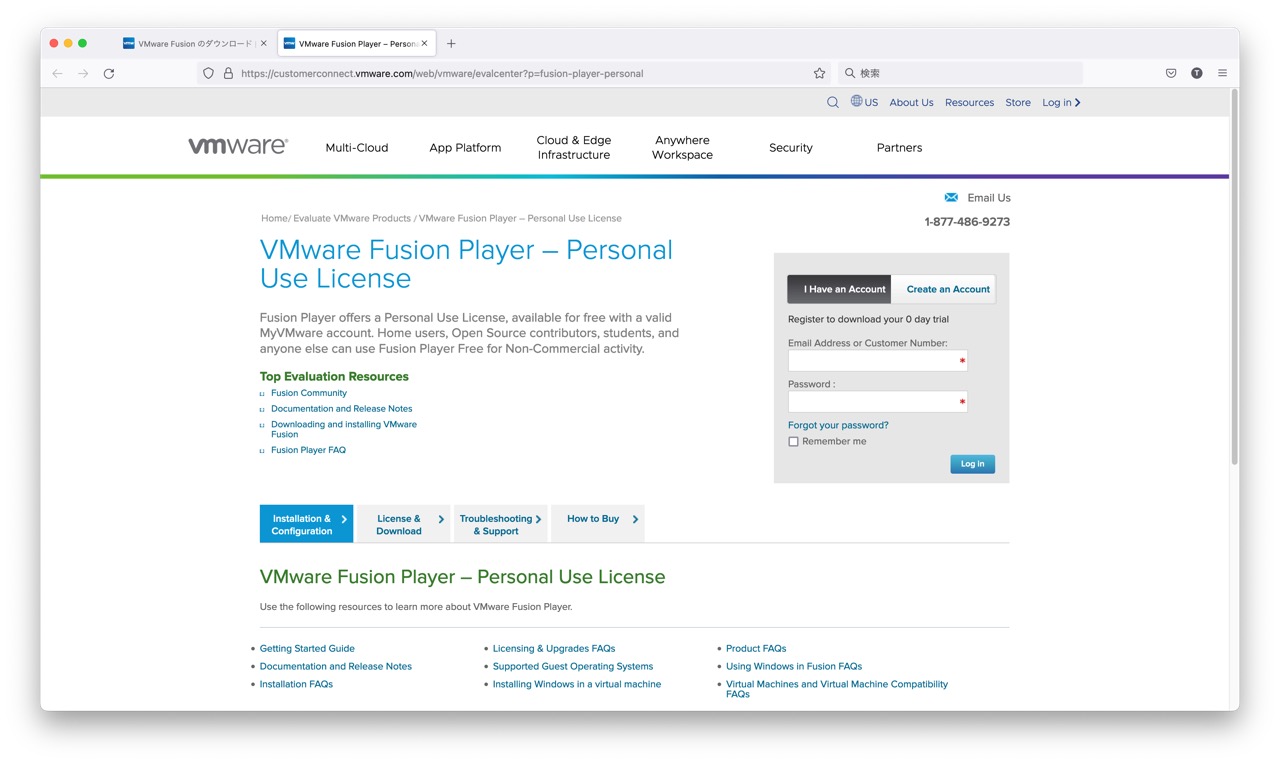Open the Pocket save icon

click(x=1171, y=73)
